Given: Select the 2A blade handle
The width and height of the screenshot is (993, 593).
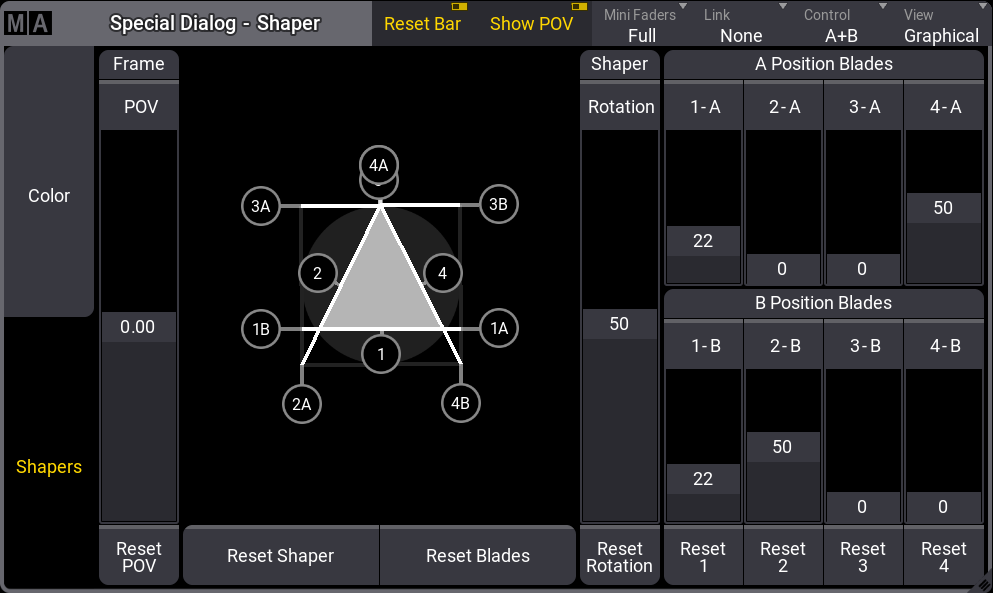Looking at the screenshot, I should pyautogui.click(x=301, y=403).
